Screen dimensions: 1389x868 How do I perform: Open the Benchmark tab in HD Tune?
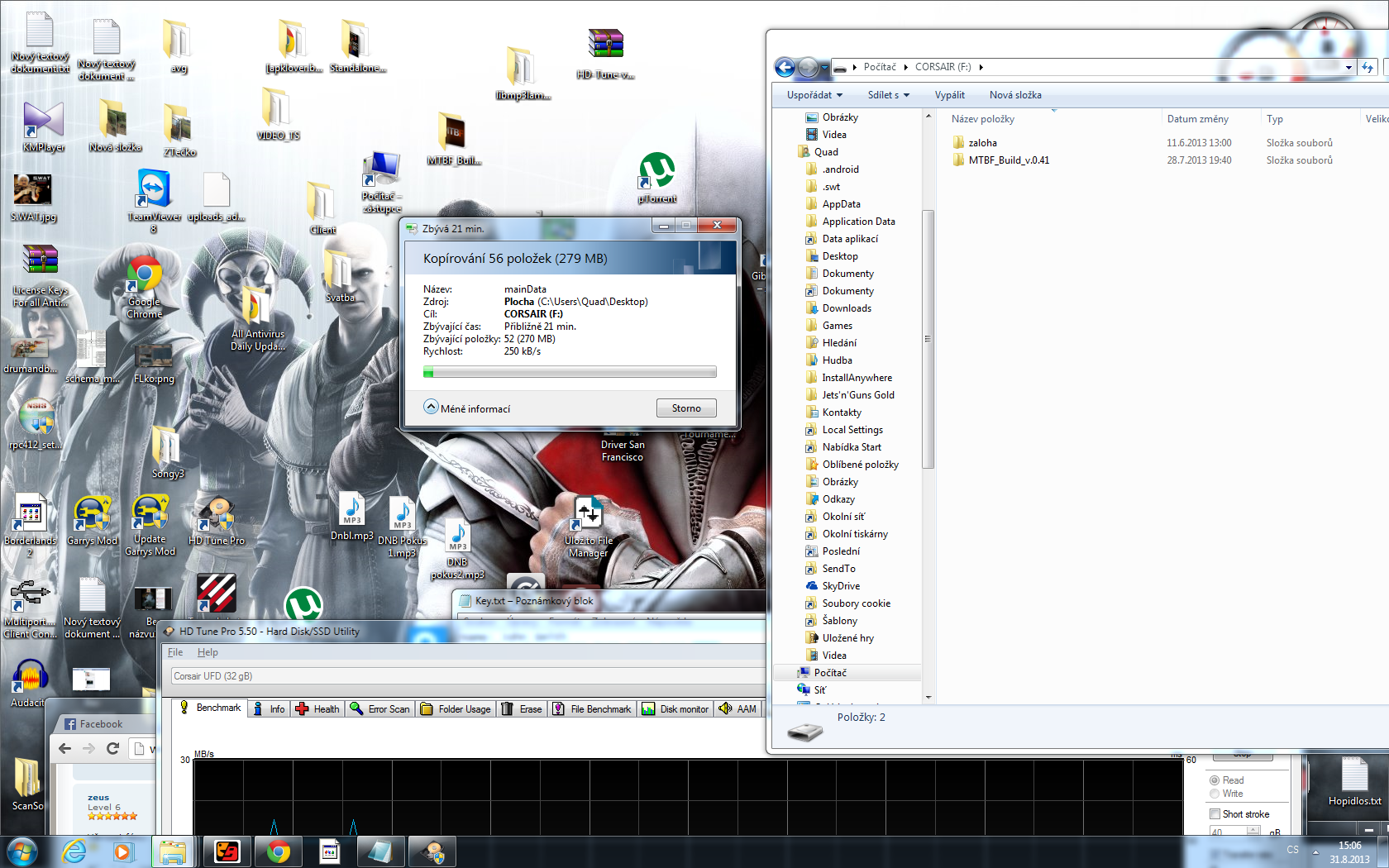point(211,708)
